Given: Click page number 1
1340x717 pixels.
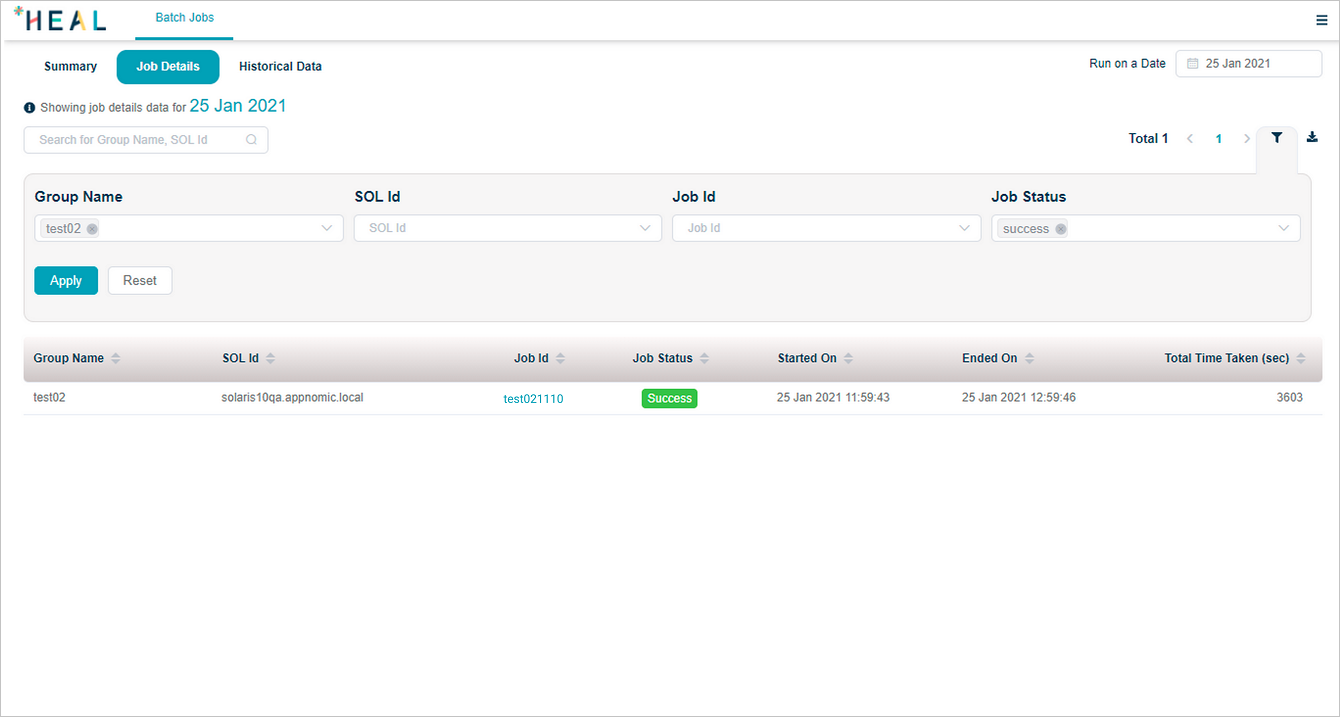Looking at the screenshot, I should click(x=1218, y=139).
